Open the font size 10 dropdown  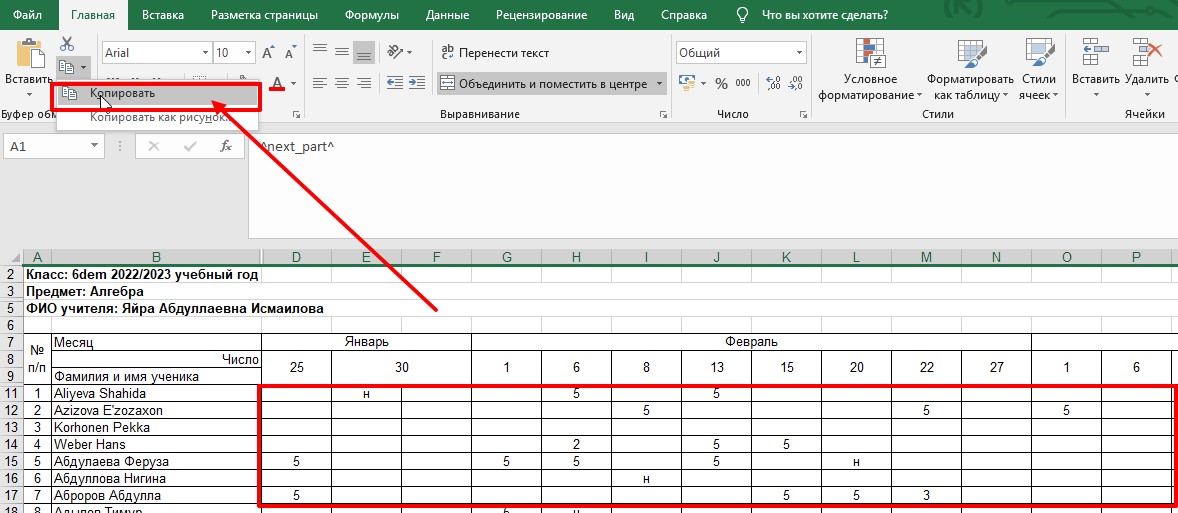pos(249,53)
